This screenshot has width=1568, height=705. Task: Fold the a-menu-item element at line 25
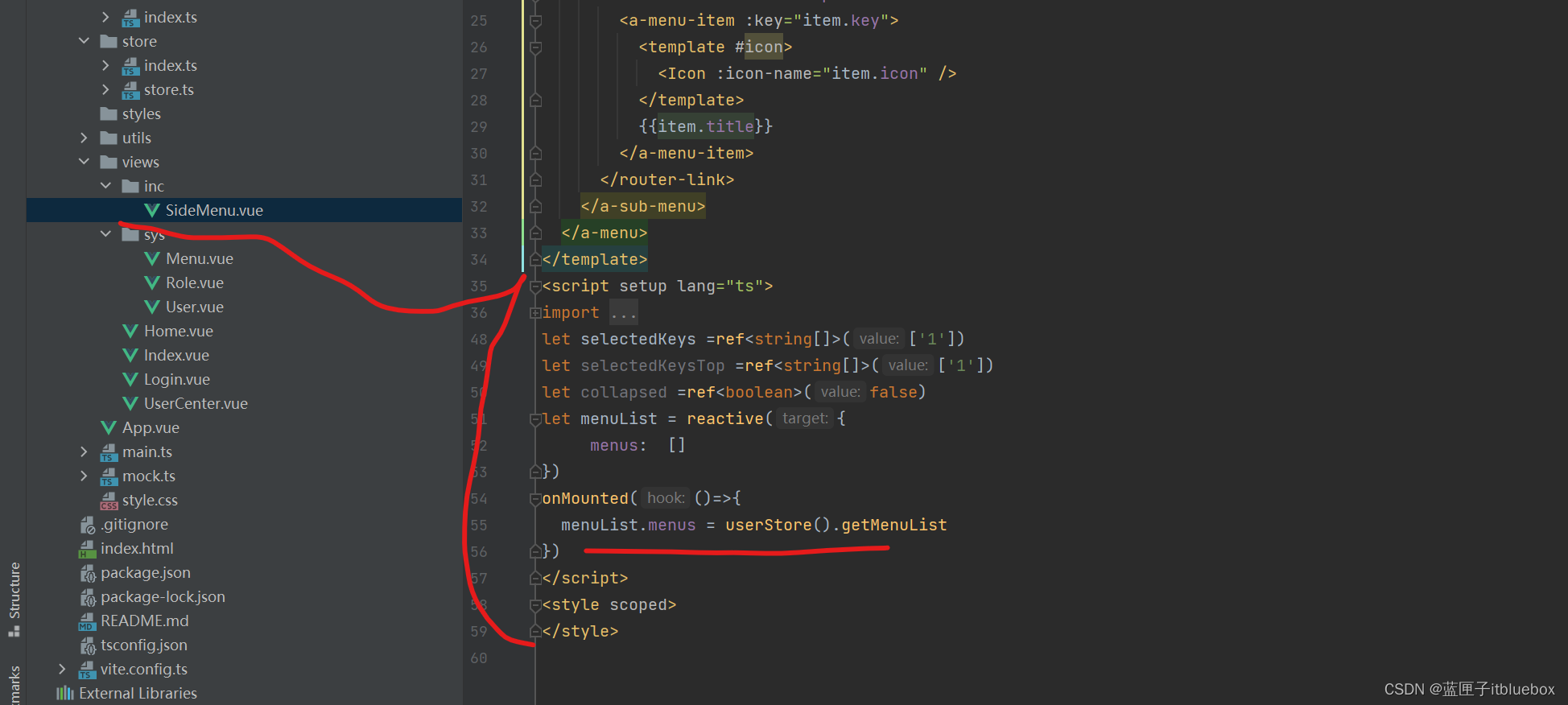(x=535, y=21)
